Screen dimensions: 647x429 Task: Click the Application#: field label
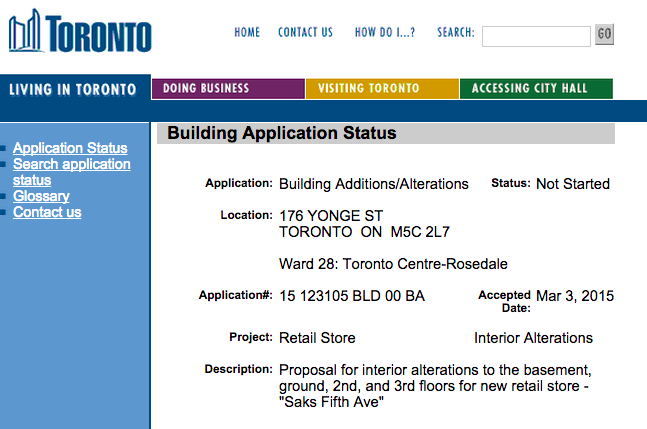(236, 295)
